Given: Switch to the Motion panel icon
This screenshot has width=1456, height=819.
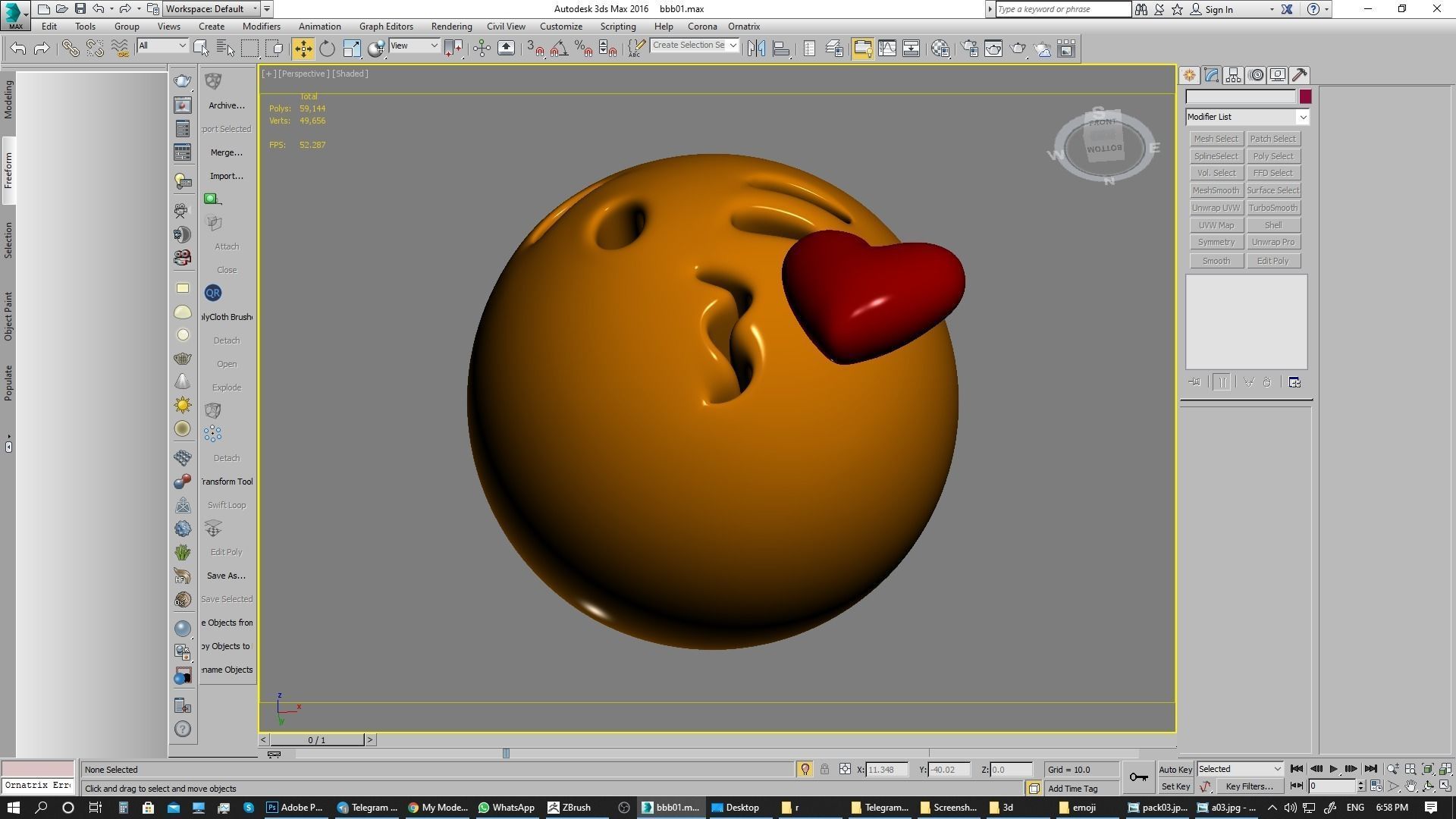Looking at the screenshot, I should tap(1257, 75).
